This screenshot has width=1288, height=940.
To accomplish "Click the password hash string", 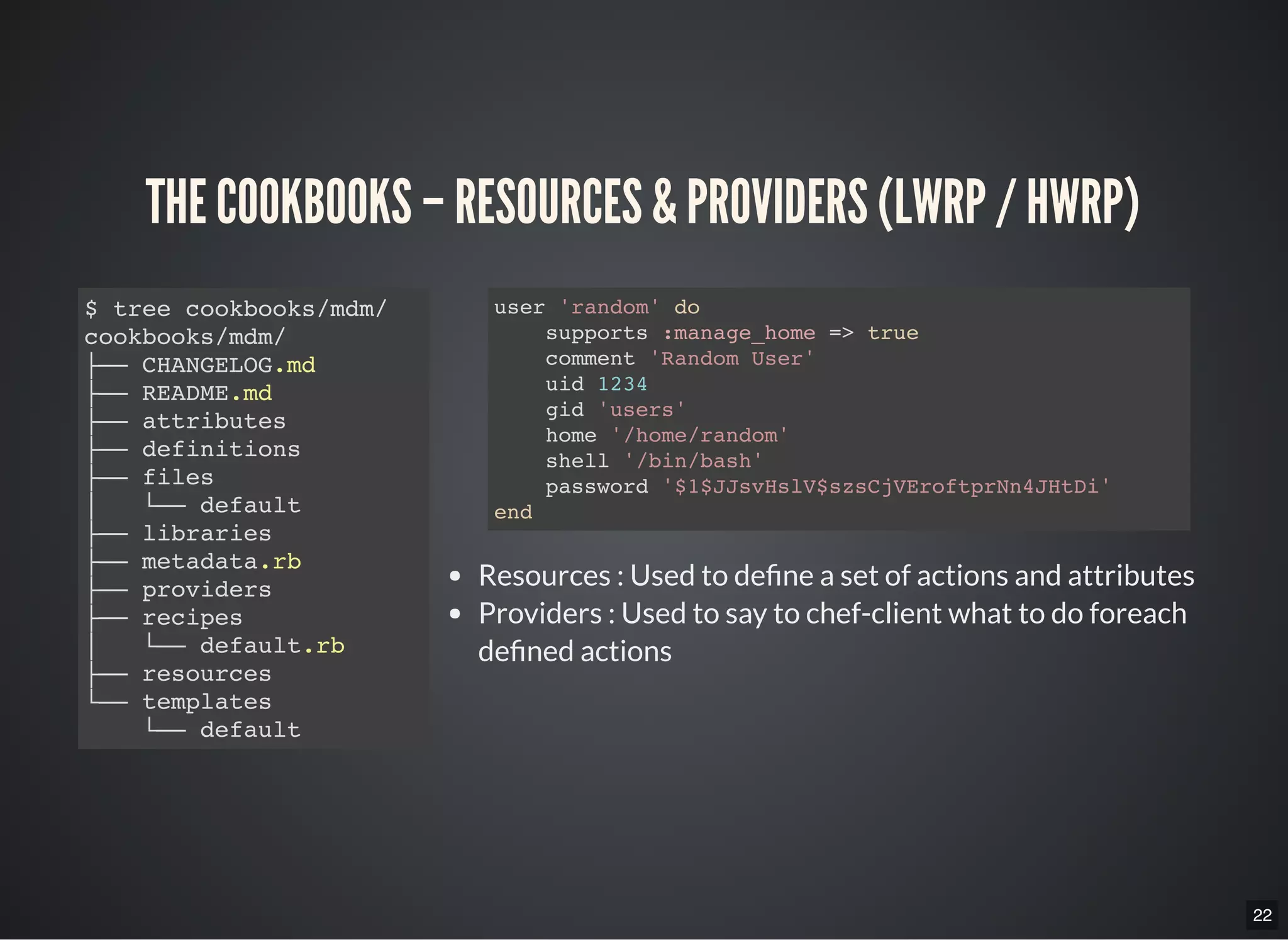I will pos(887,486).
